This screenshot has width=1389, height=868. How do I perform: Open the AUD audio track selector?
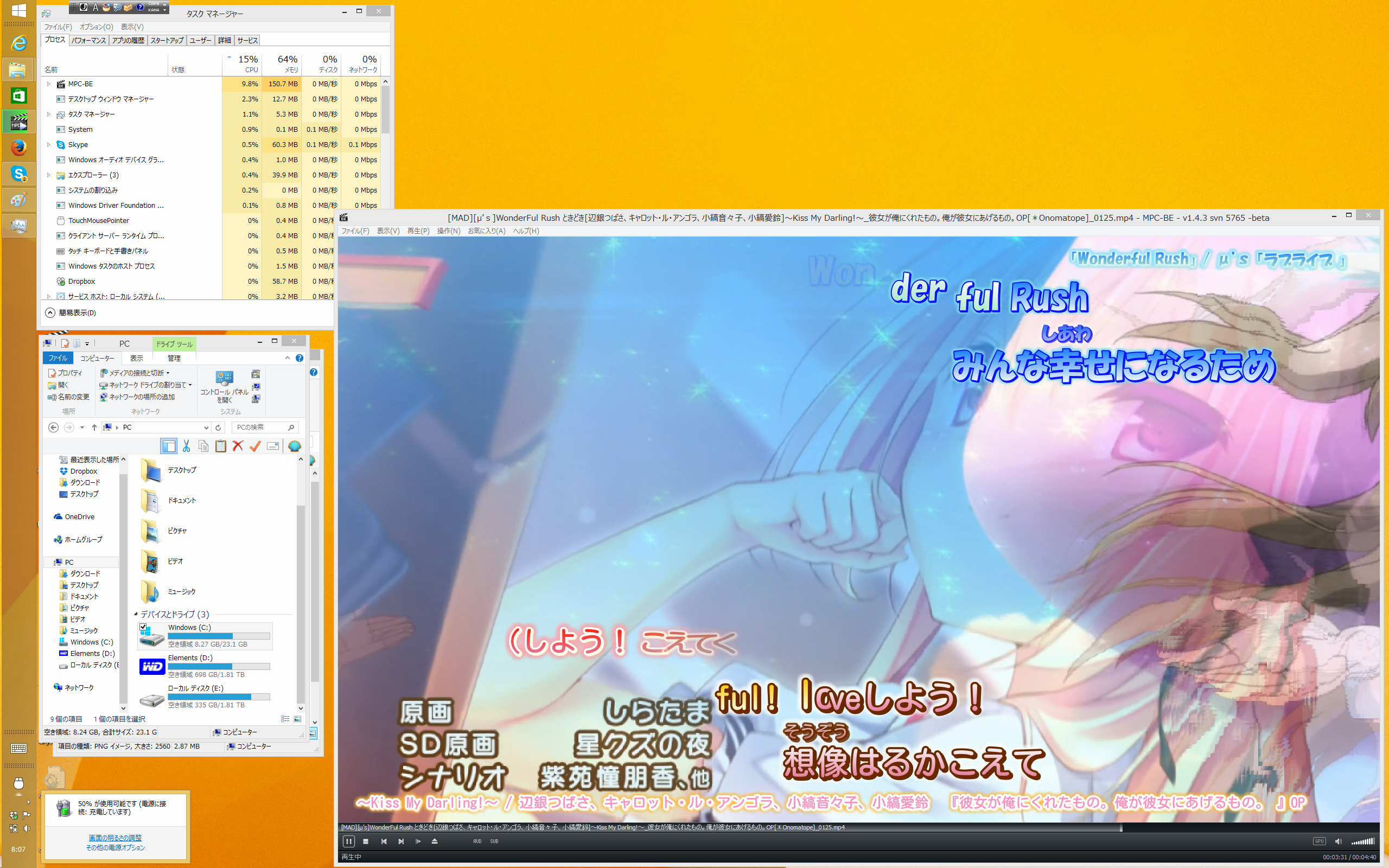click(x=477, y=841)
